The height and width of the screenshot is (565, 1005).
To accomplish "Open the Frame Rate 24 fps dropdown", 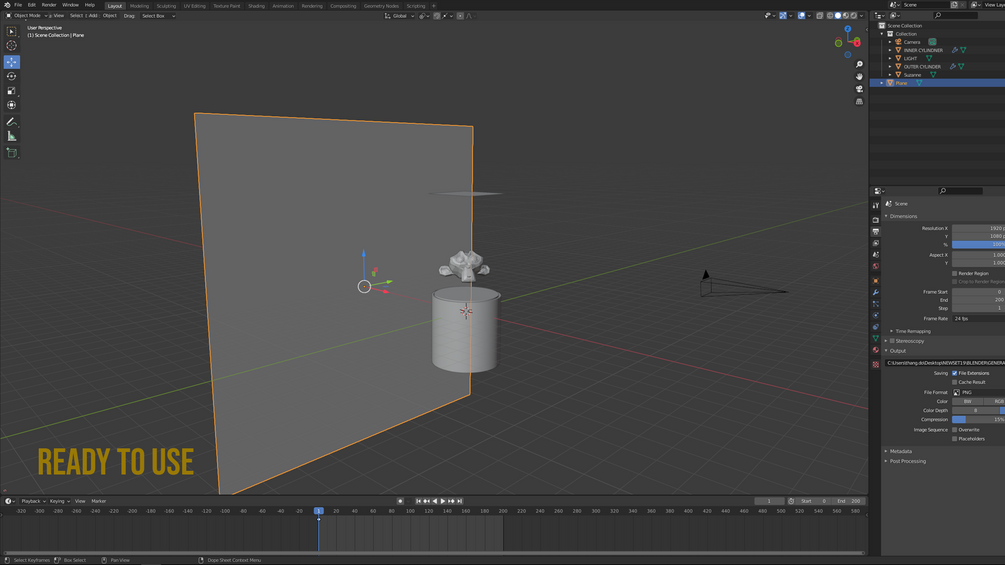I will pos(978,318).
